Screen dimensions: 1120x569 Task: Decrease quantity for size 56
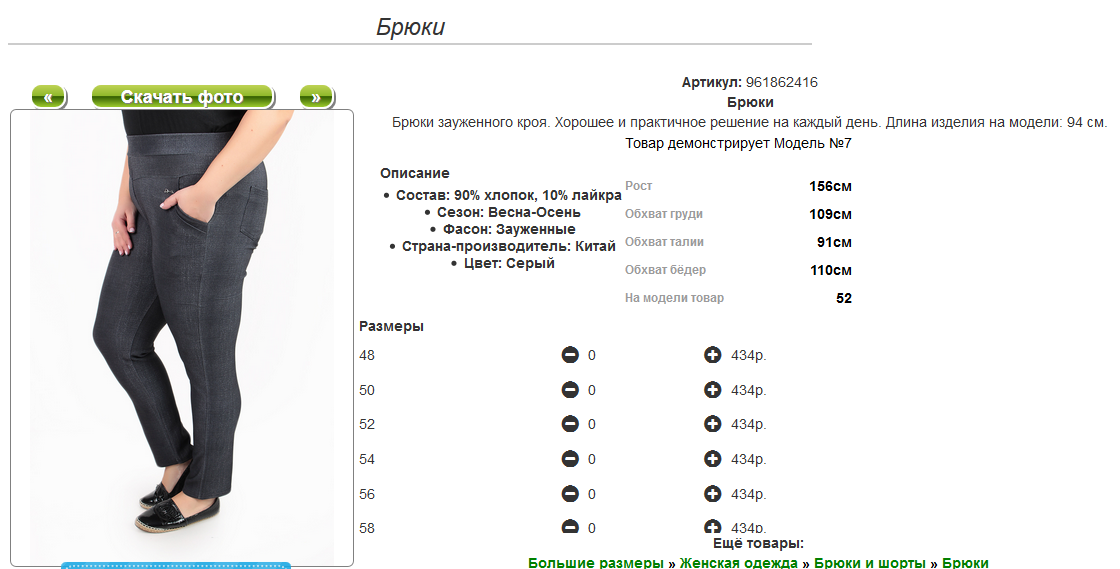[x=570, y=493]
